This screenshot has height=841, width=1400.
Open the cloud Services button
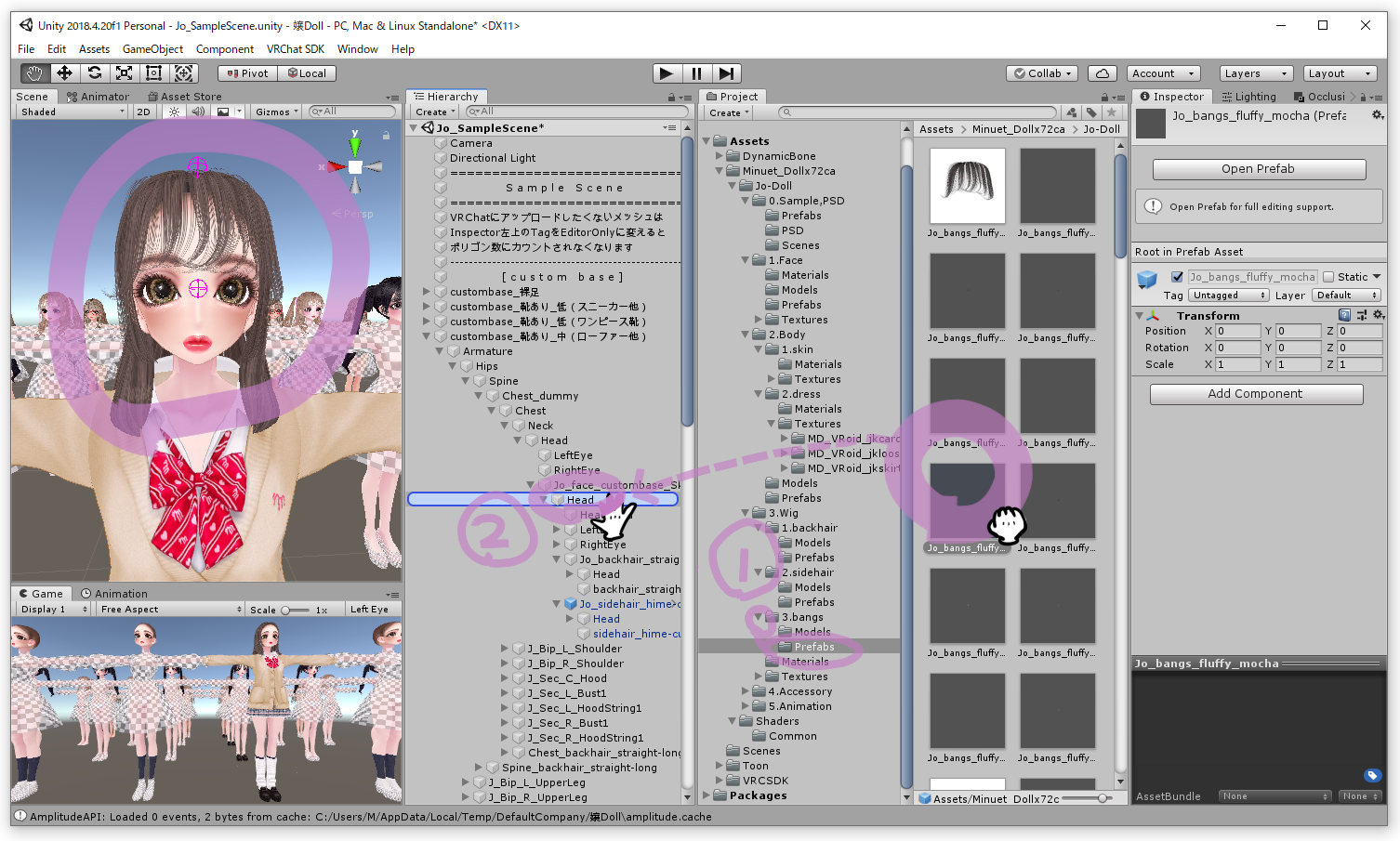pyautogui.click(x=1102, y=73)
